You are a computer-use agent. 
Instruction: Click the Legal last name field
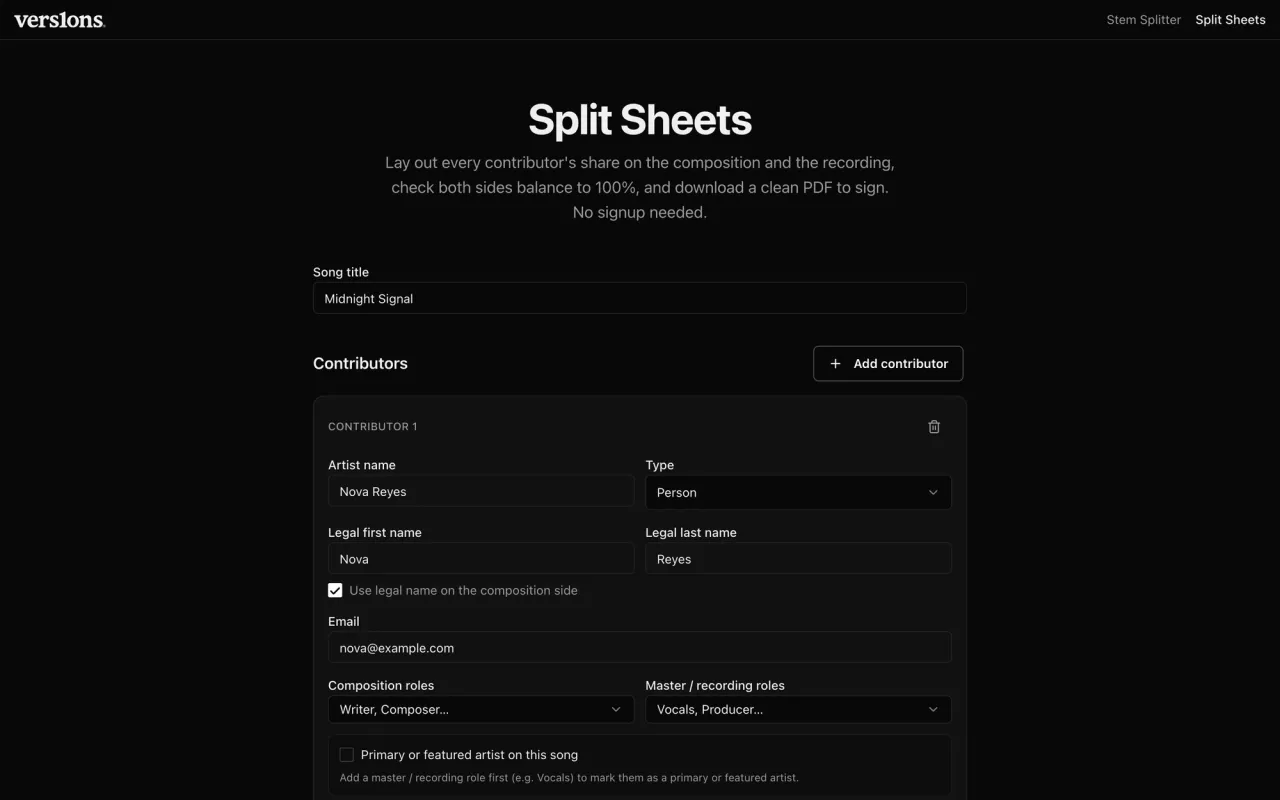(x=798, y=559)
